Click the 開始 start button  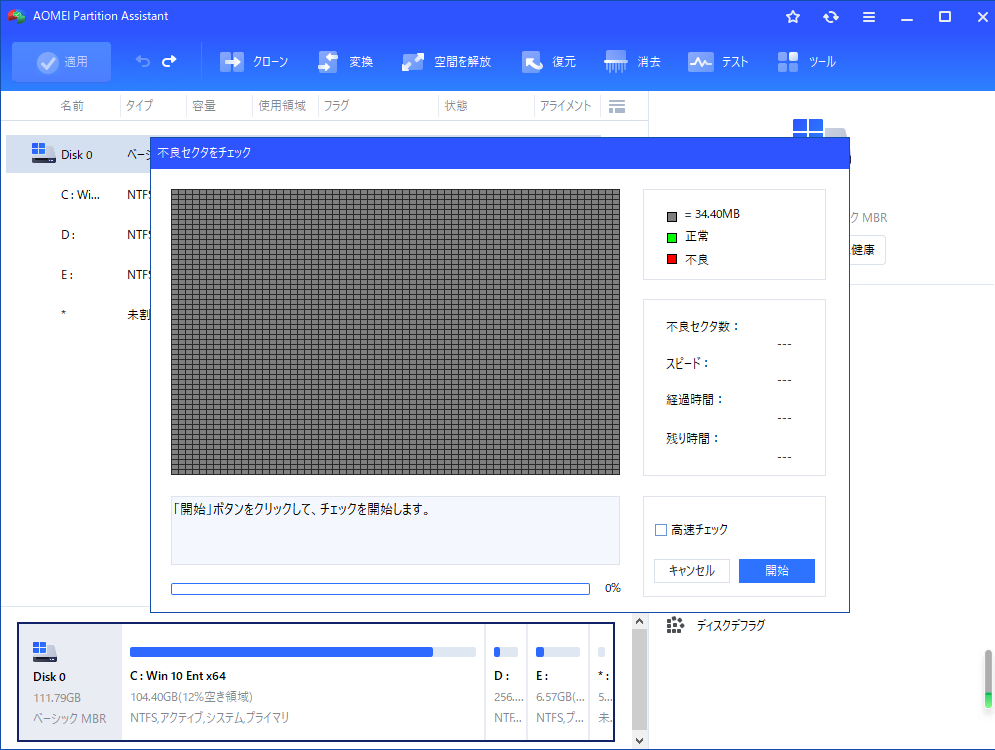(x=777, y=570)
